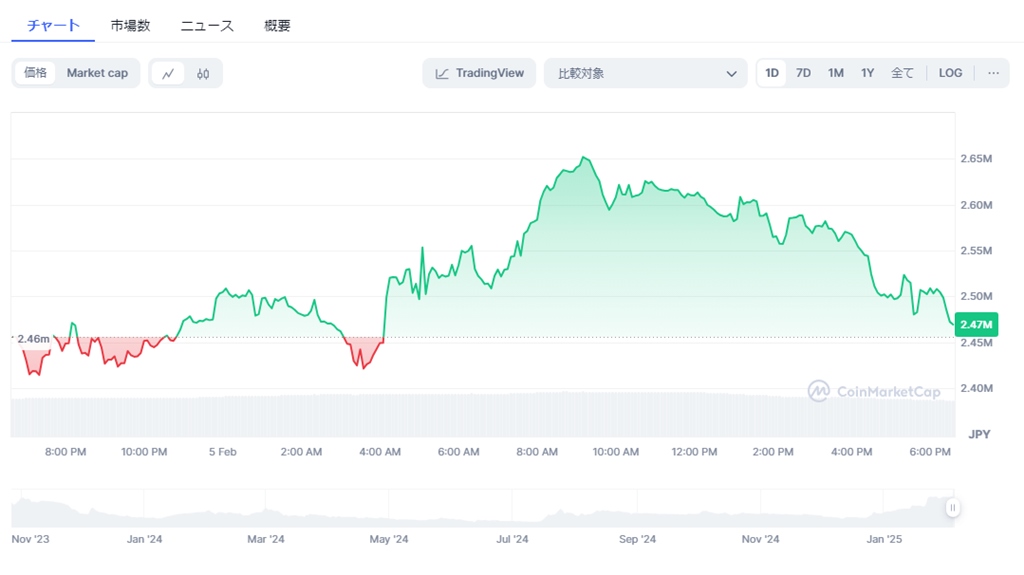The width and height of the screenshot is (1024, 575).
Task: Select the 7D time range
Action: [803, 73]
